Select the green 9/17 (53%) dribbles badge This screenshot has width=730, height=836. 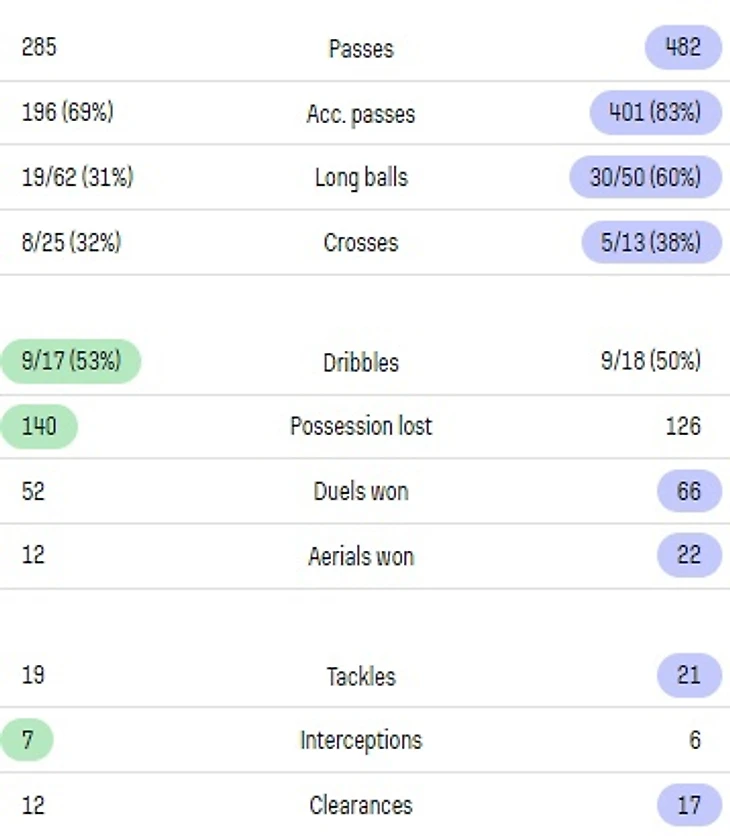(71, 361)
